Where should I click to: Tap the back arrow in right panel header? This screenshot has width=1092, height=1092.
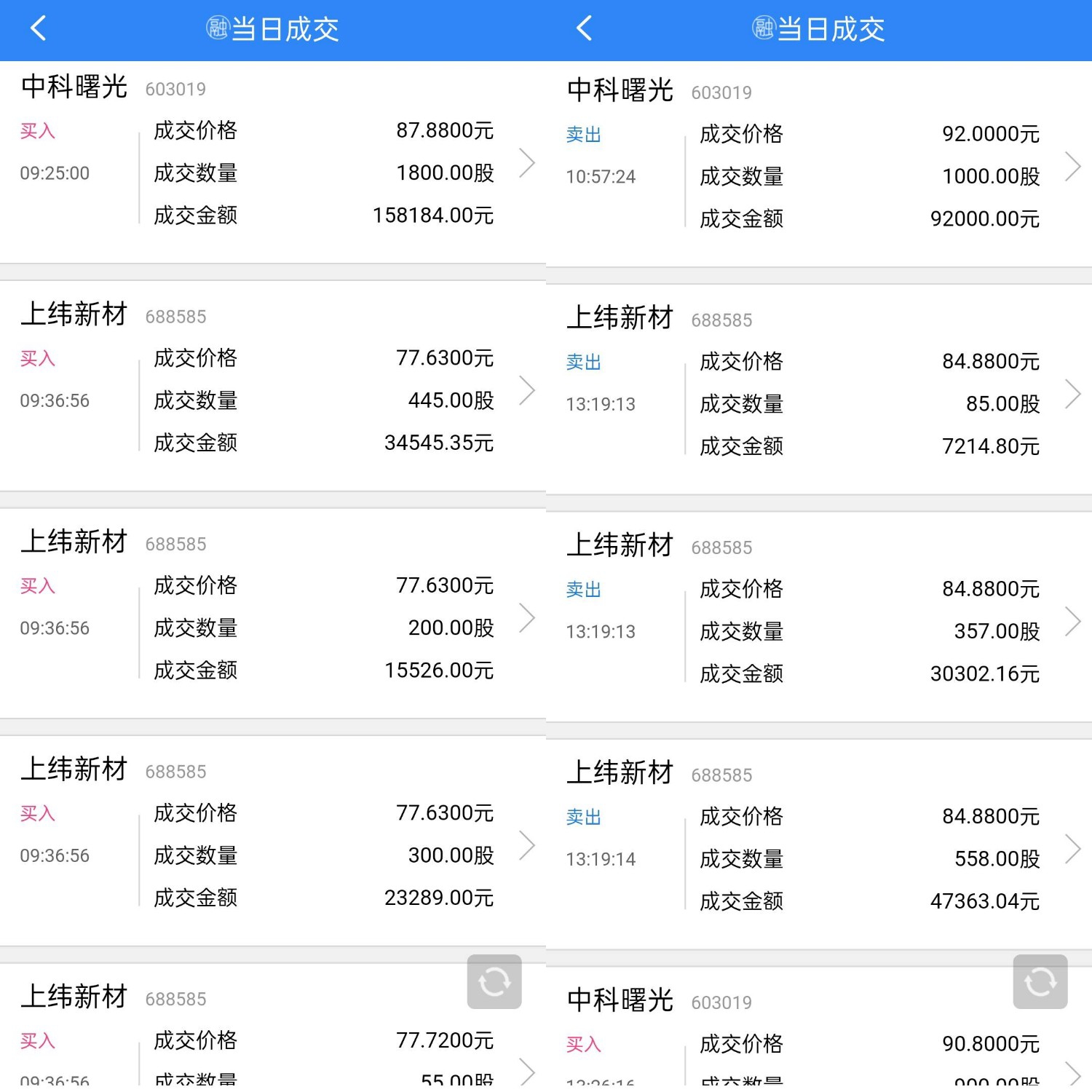[x=585, y=28]
